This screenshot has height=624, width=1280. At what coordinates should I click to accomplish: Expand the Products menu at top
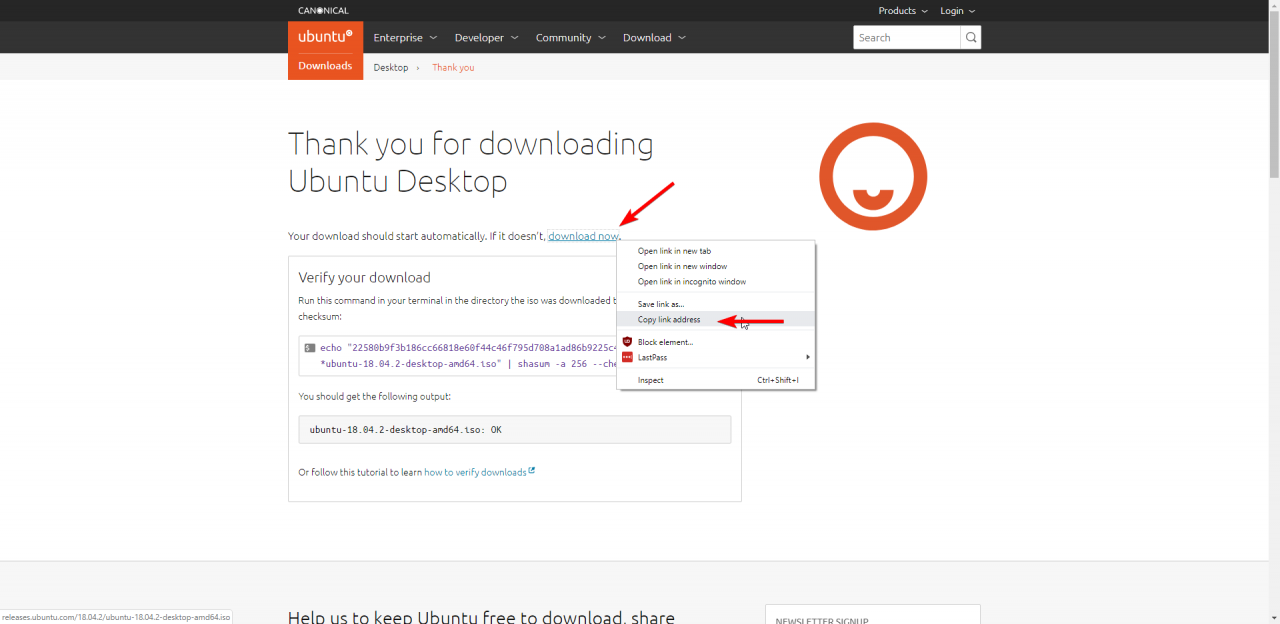[903, 11]
